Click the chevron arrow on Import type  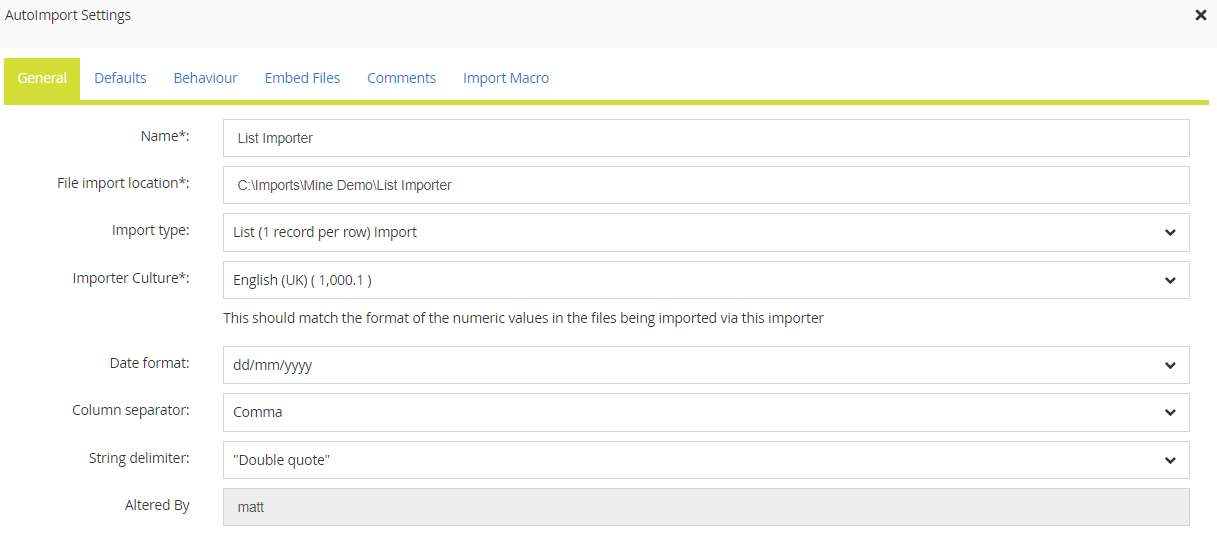[1170, 232]
